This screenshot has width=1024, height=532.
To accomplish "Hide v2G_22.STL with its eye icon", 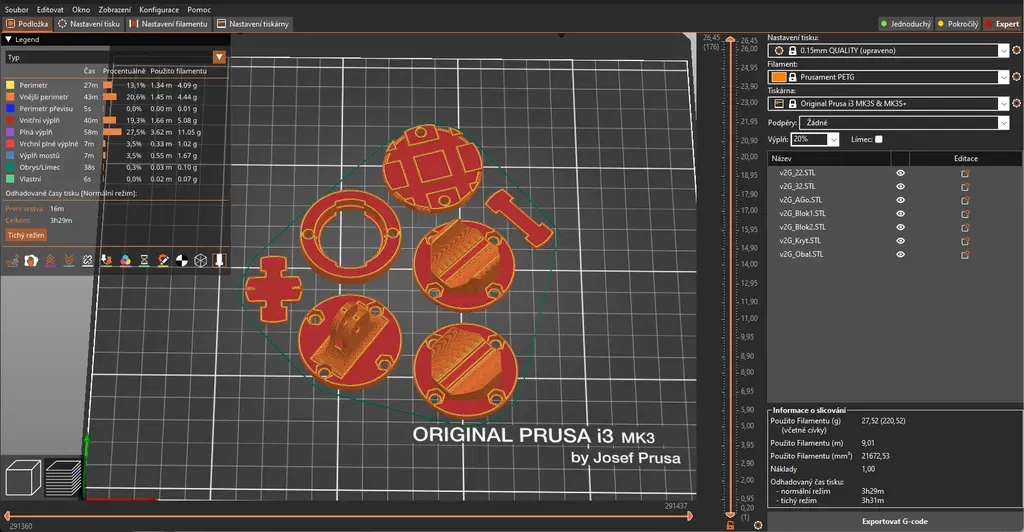I will [900, 173].
